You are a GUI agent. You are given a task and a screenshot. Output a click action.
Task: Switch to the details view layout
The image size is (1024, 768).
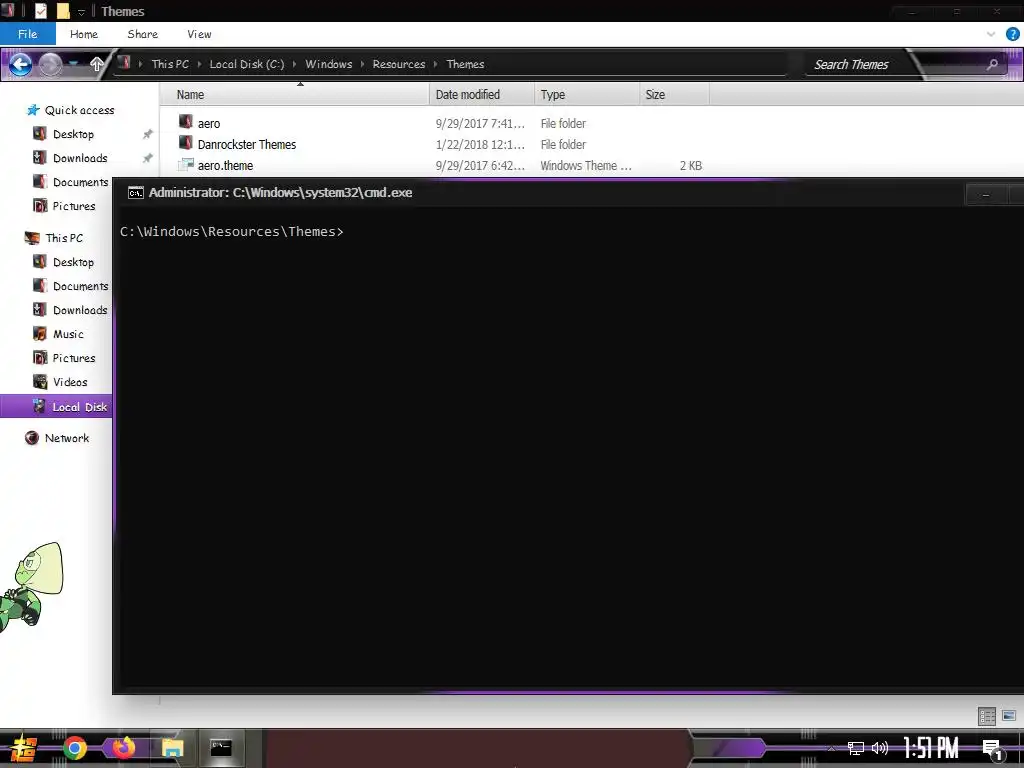coord(987,716)
